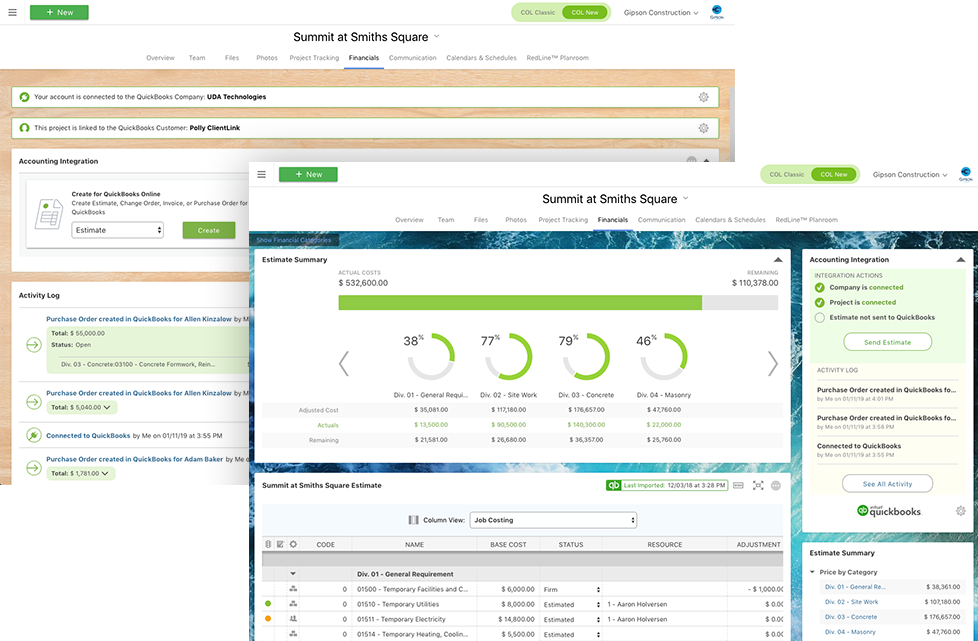
Task: Click green status dot on 01510 row
Action: pyautogui.click(x=268, y=604)
